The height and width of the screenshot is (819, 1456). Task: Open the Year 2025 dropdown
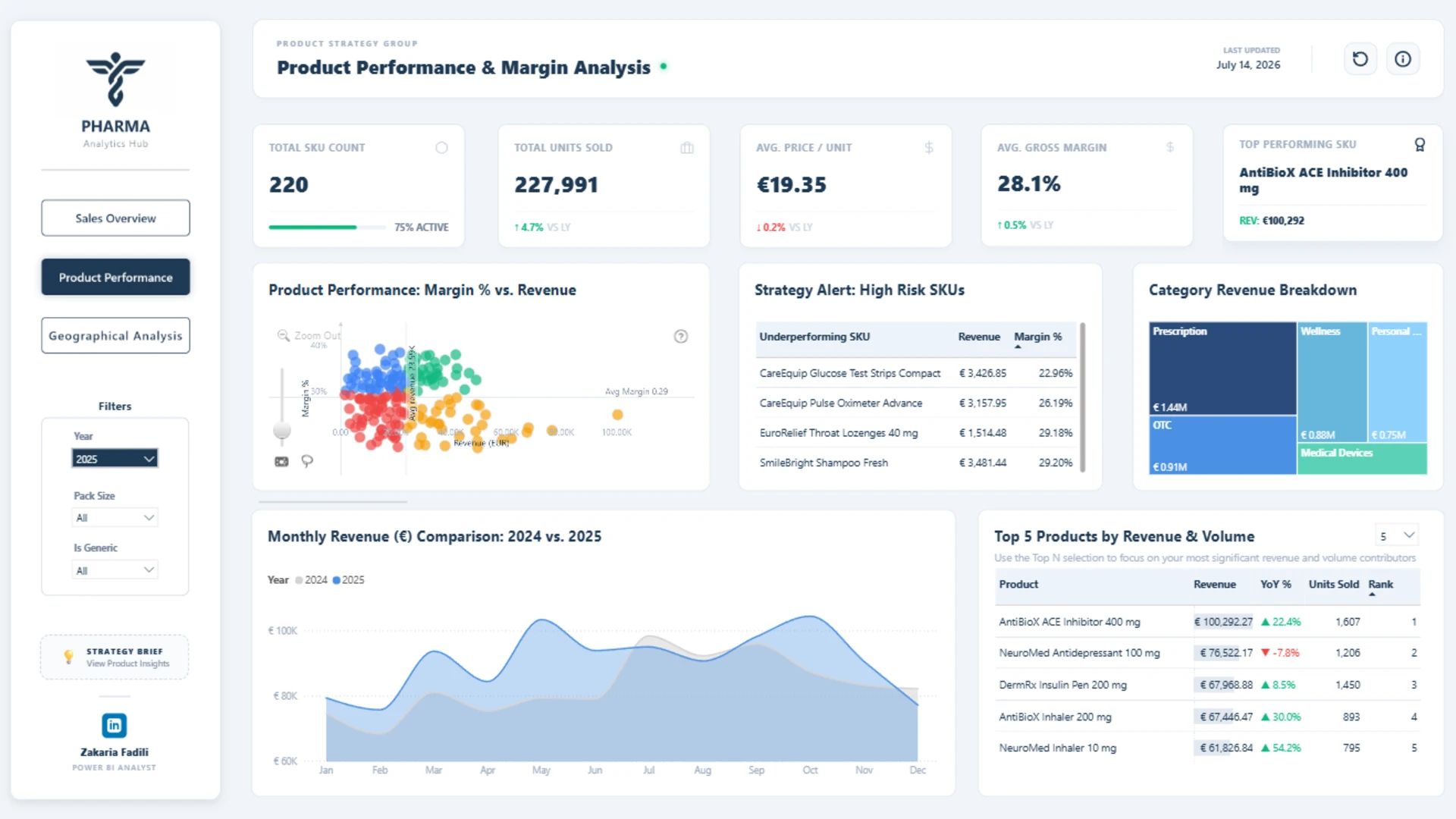(x=115, y=459)
